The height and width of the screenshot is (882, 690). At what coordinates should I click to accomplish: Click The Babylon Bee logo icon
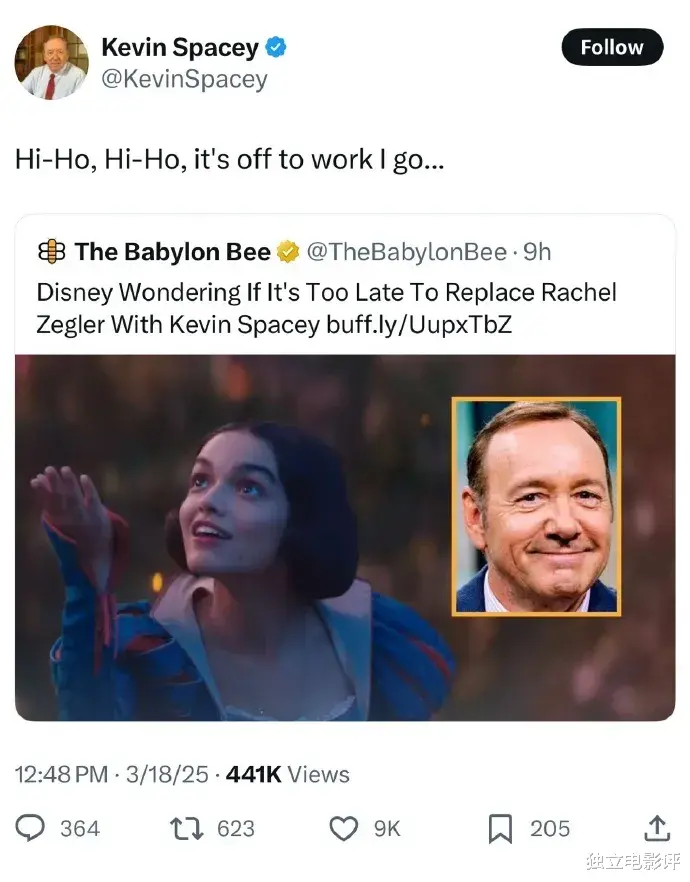[51, 252]
